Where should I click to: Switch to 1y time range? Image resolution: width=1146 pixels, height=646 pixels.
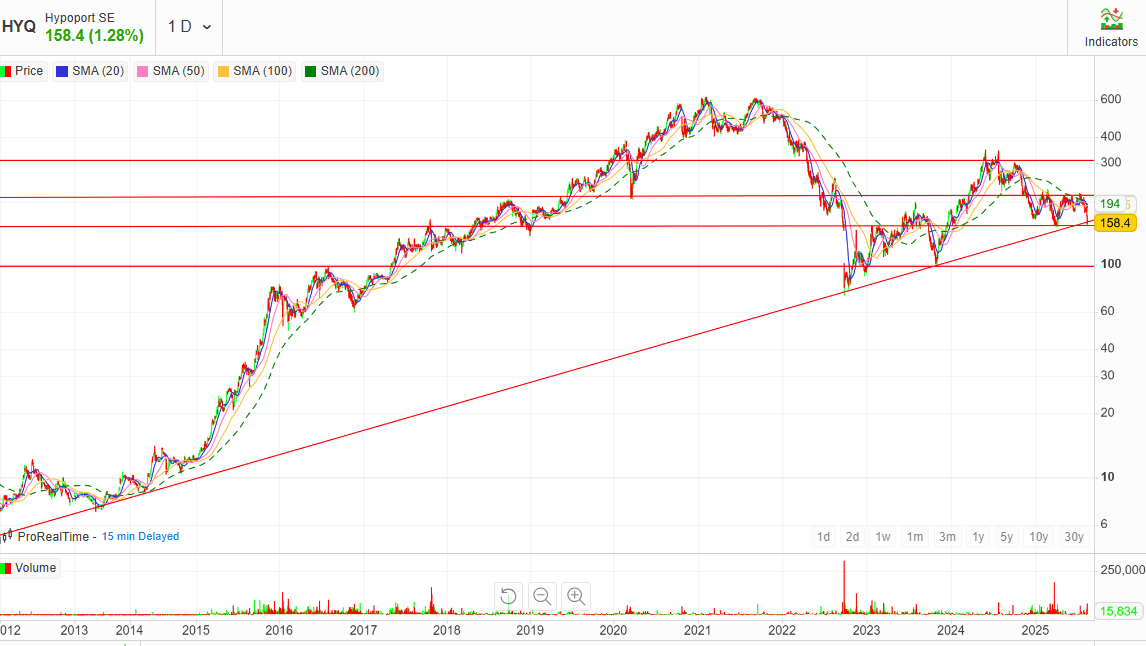point(978,537)
